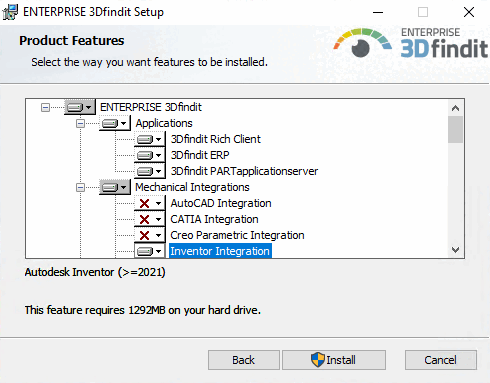
Task: Click the scroll down arrow in feature list
Action: (455, 250)
